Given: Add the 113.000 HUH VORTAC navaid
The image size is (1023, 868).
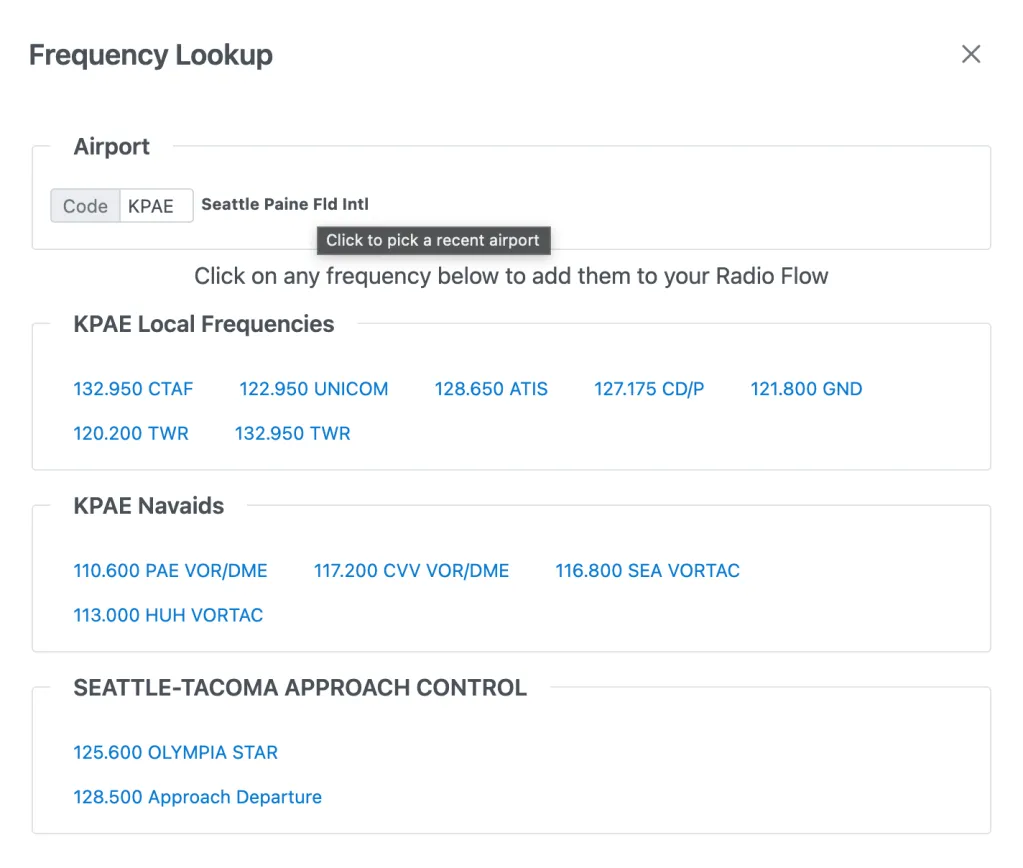Looking at the screenshot, I should pyautogui.click(x=168, y=615).
